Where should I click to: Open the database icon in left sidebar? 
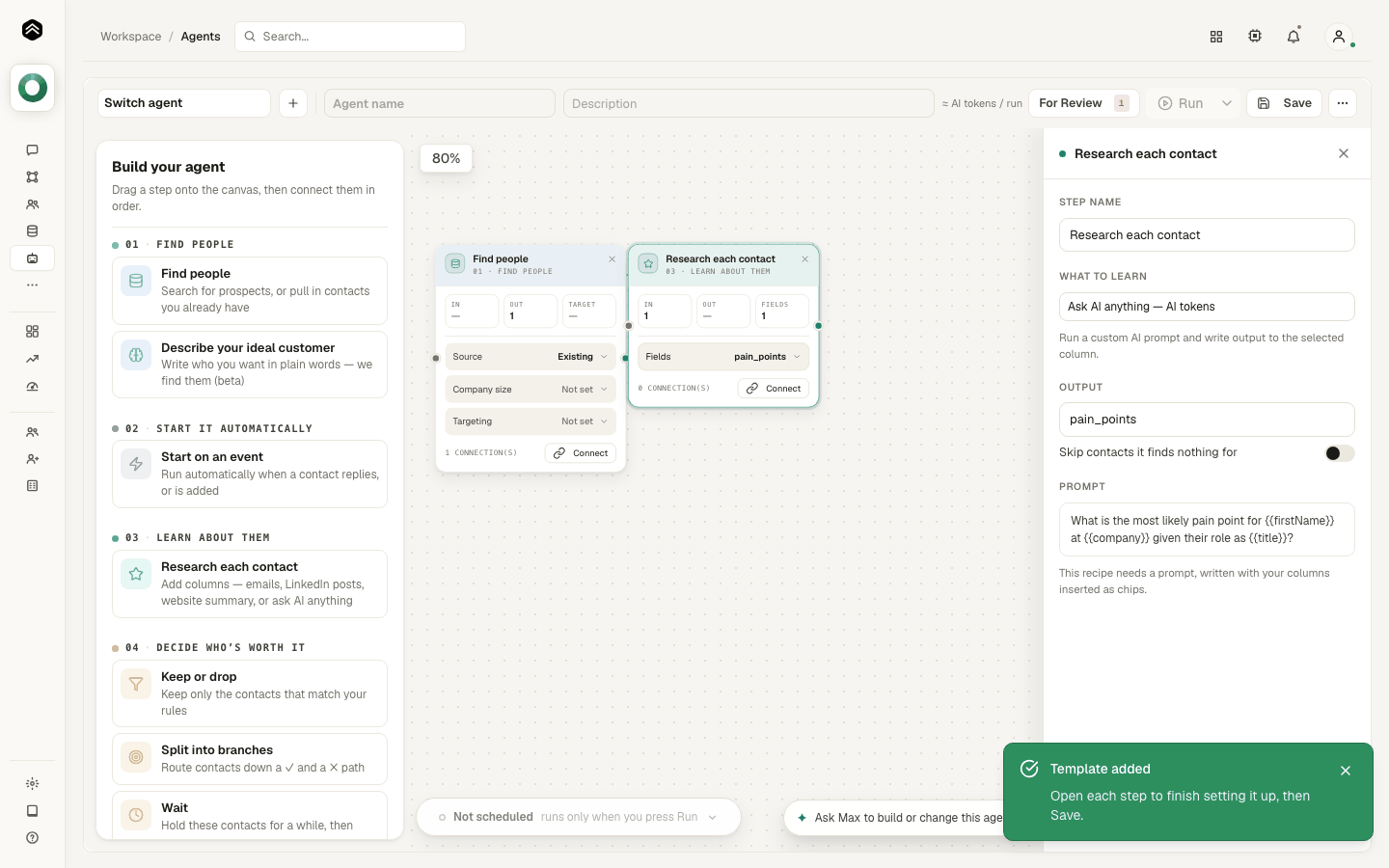32,231
